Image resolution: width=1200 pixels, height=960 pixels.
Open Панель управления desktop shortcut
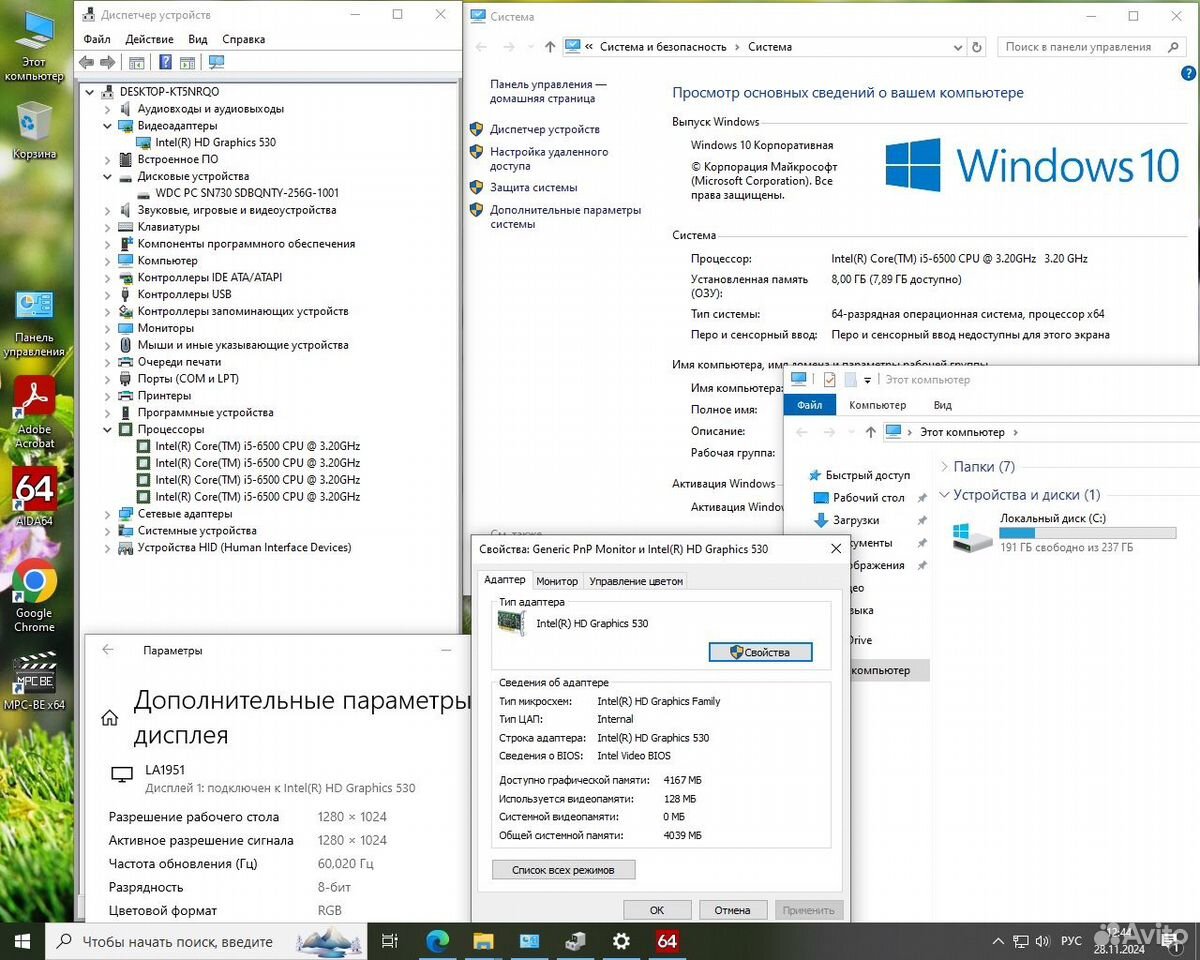pos(34,323)
